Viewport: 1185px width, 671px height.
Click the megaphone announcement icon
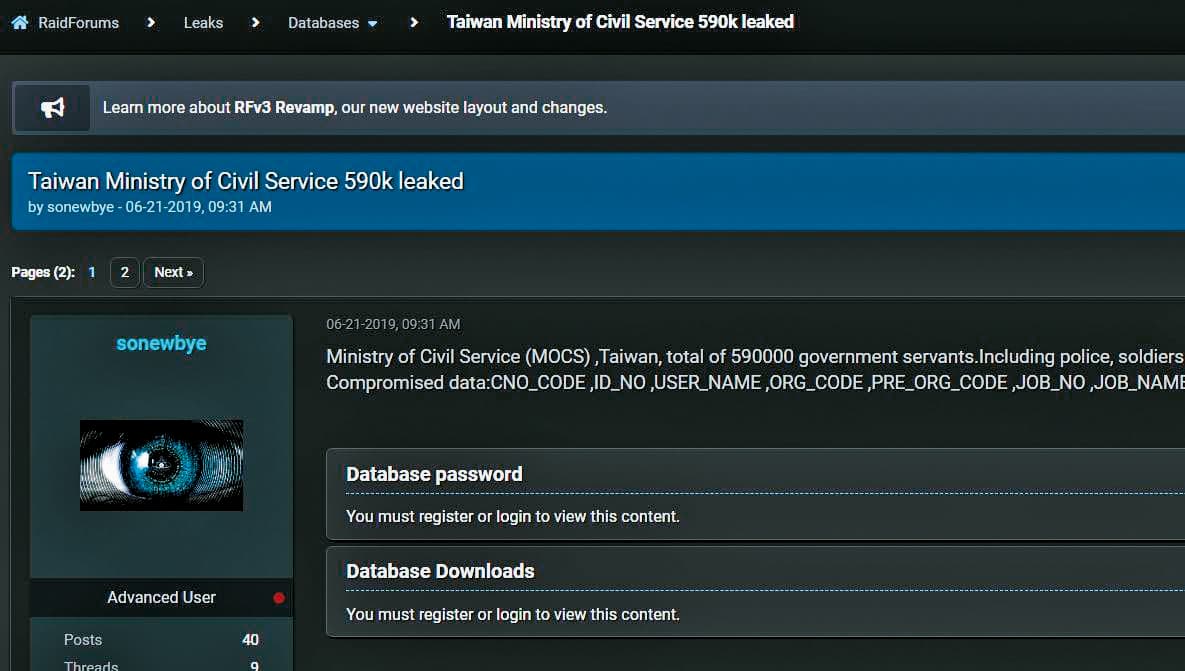[52, 107]
